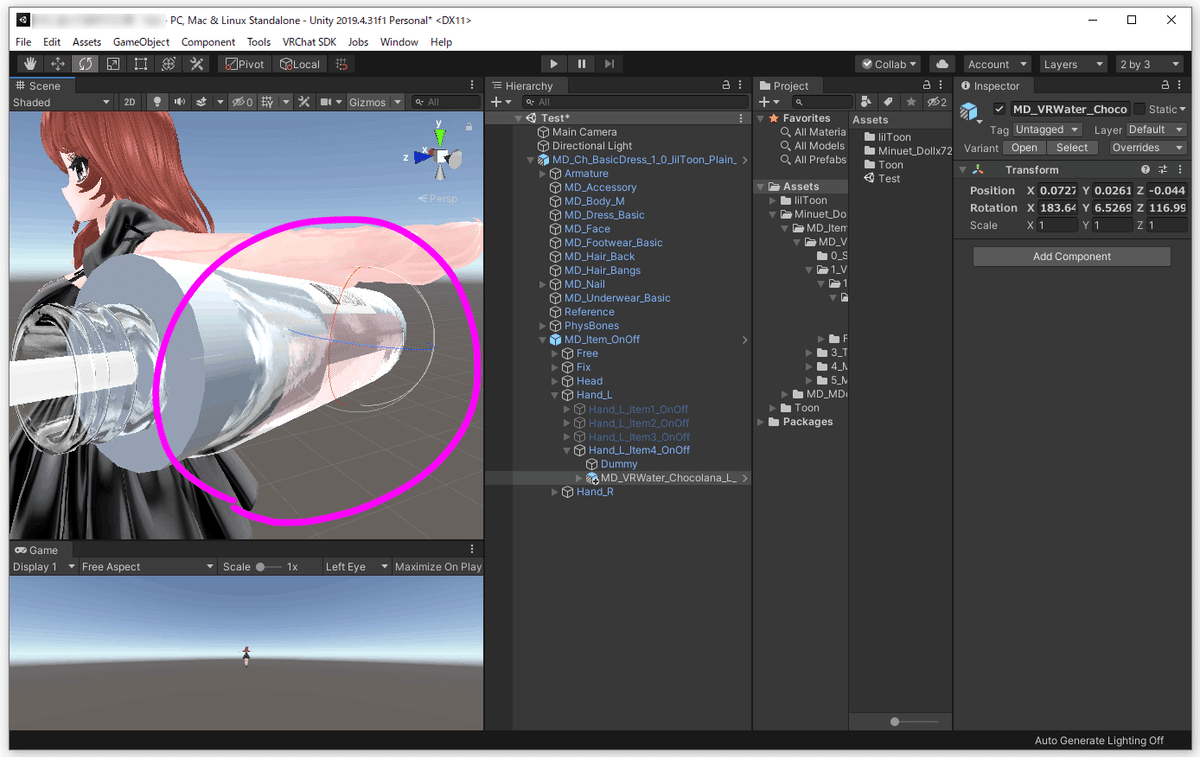The image size is (1200, 757).
Task: Lock the Project panel
Action: [x=926, y=86]
